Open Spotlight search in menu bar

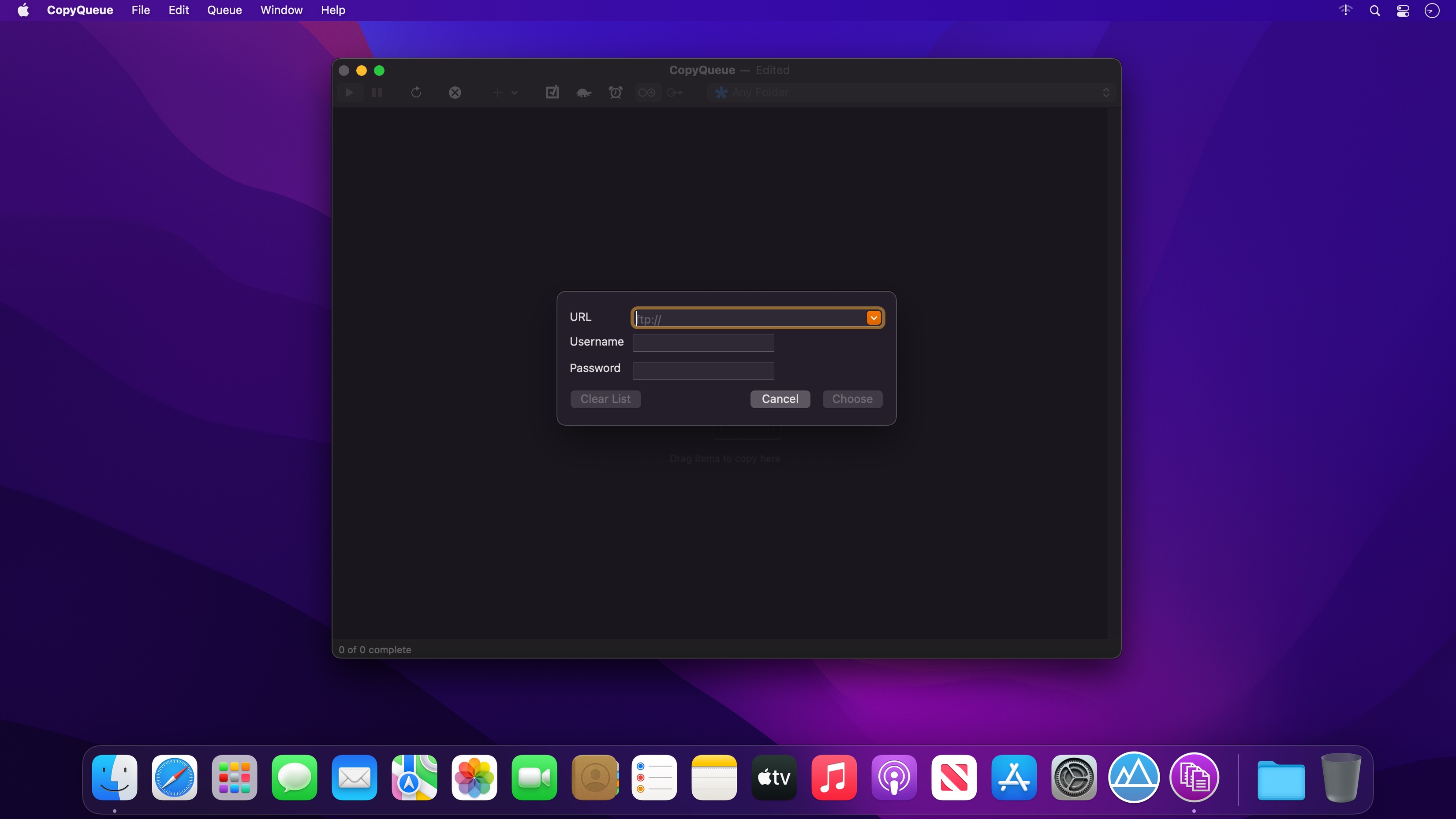1374,10
